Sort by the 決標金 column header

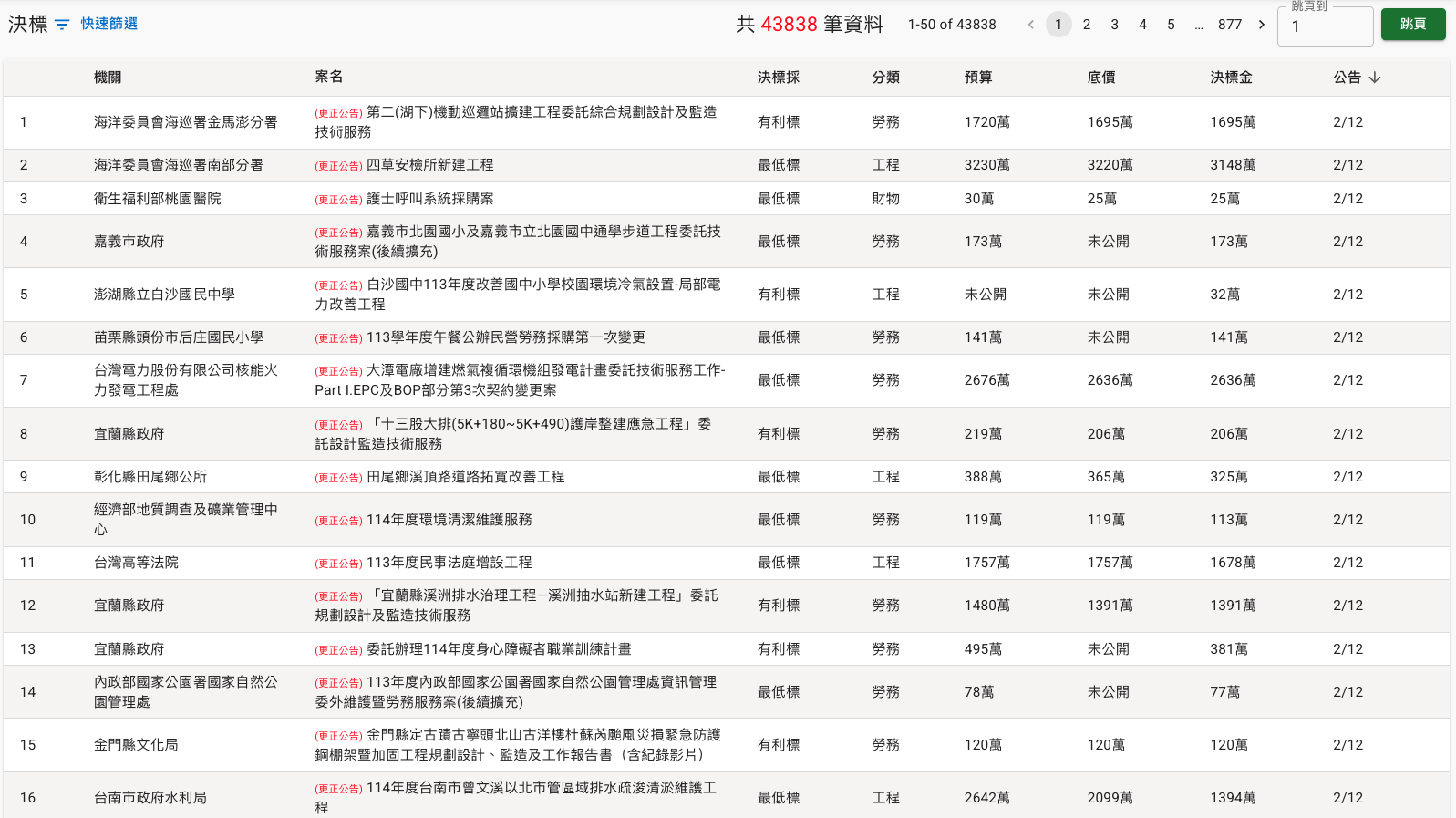(x=1231, y=78)
